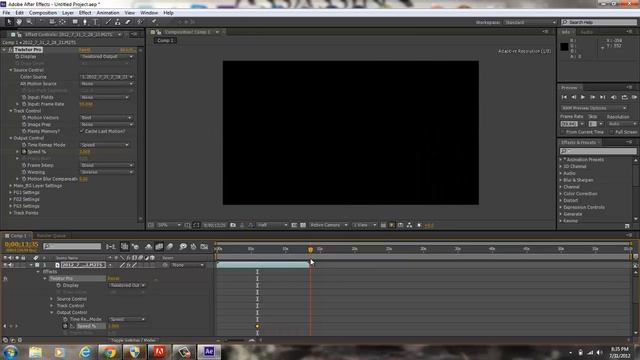640x360 pixels.
Task: Open the Effect menu
Action: 85,13
